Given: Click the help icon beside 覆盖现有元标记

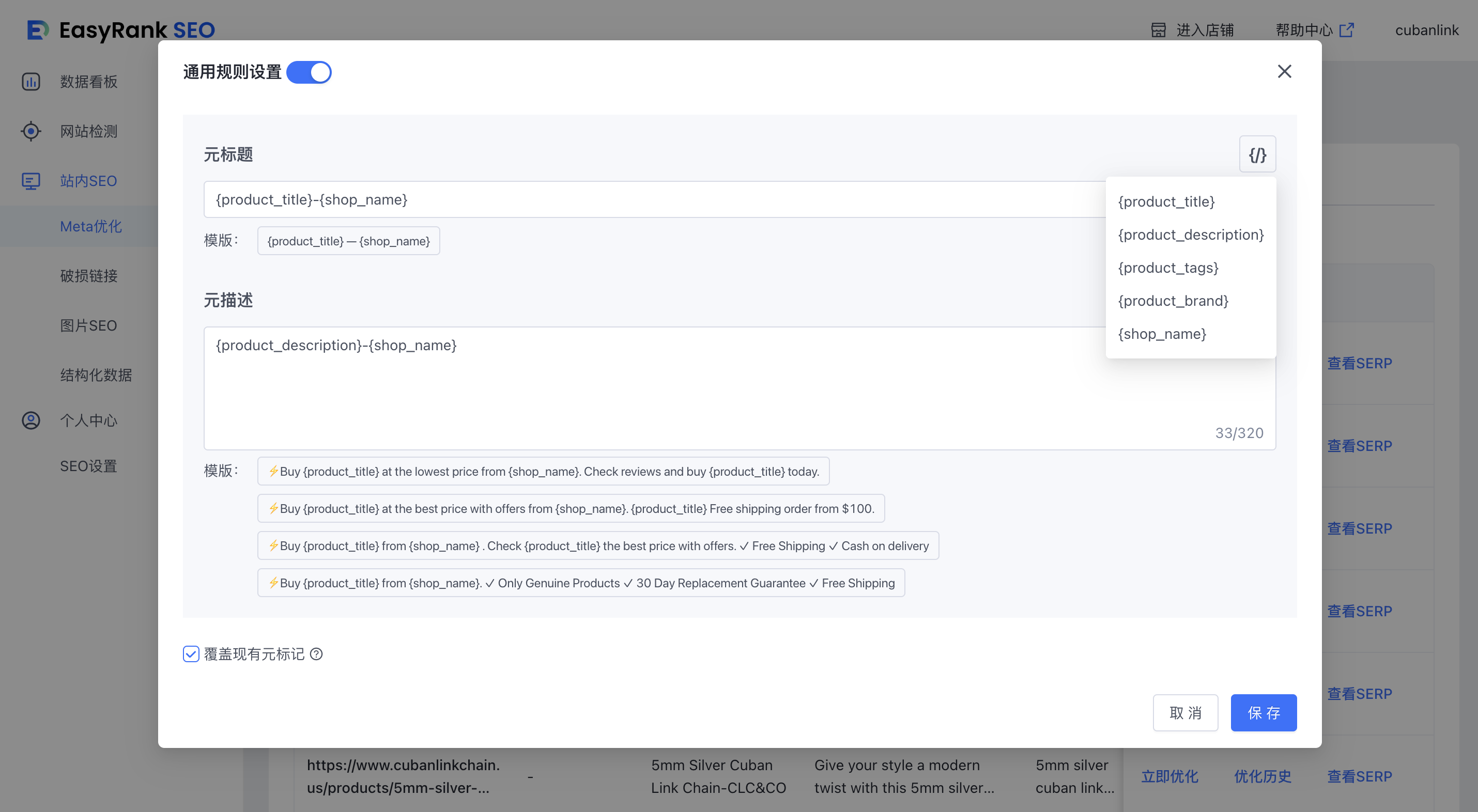Looking at the screenshot, I should [316, 654].
